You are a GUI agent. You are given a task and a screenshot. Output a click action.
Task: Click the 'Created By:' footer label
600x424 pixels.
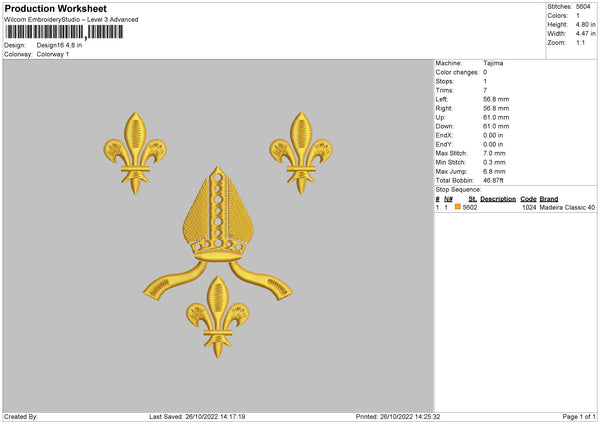pyautogui.click(x=21, y=417)
